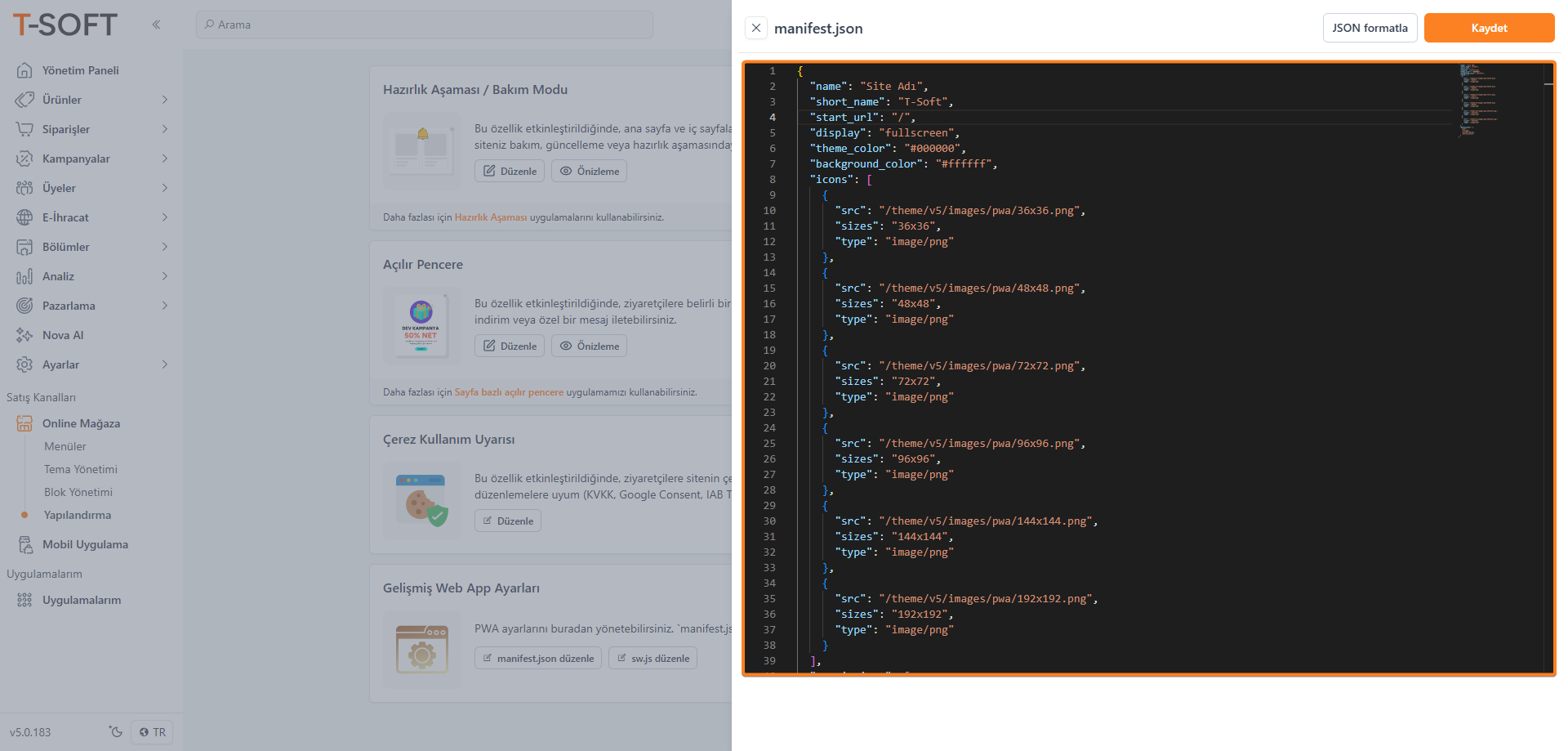The height and width of the screenshot is (751, 1568).
Task: Click the JSON formatla button
Action: tap(1370, 27)
